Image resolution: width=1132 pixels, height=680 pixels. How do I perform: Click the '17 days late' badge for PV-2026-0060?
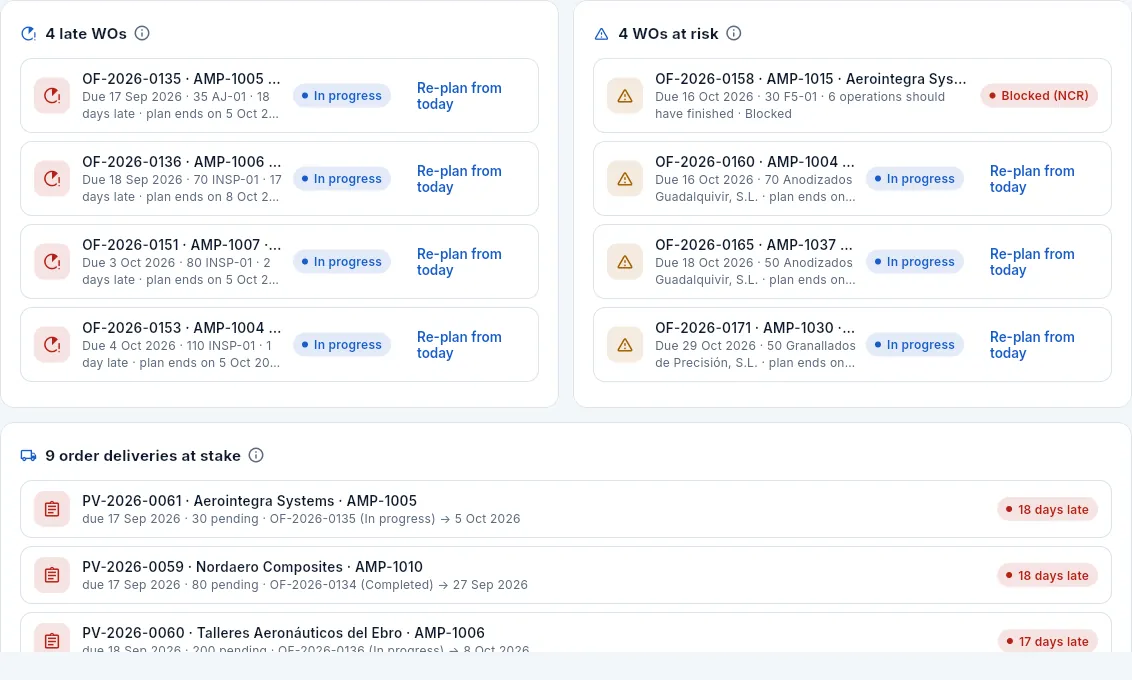point(1048,641)
